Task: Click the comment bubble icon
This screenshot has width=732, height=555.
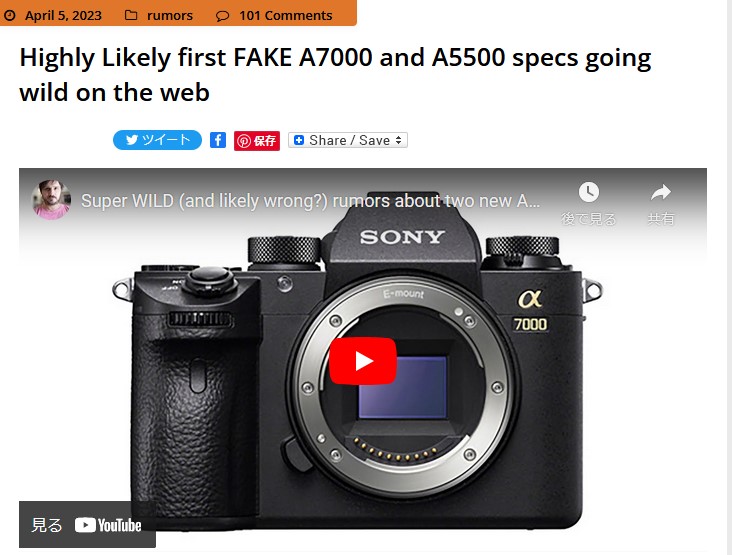Action: [222, 16]
